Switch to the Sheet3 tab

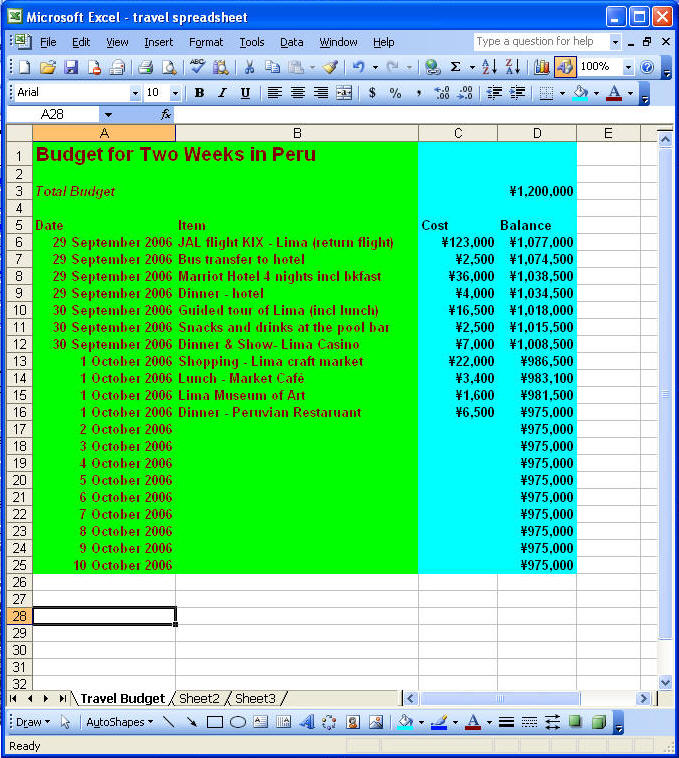tap(255, 699)
